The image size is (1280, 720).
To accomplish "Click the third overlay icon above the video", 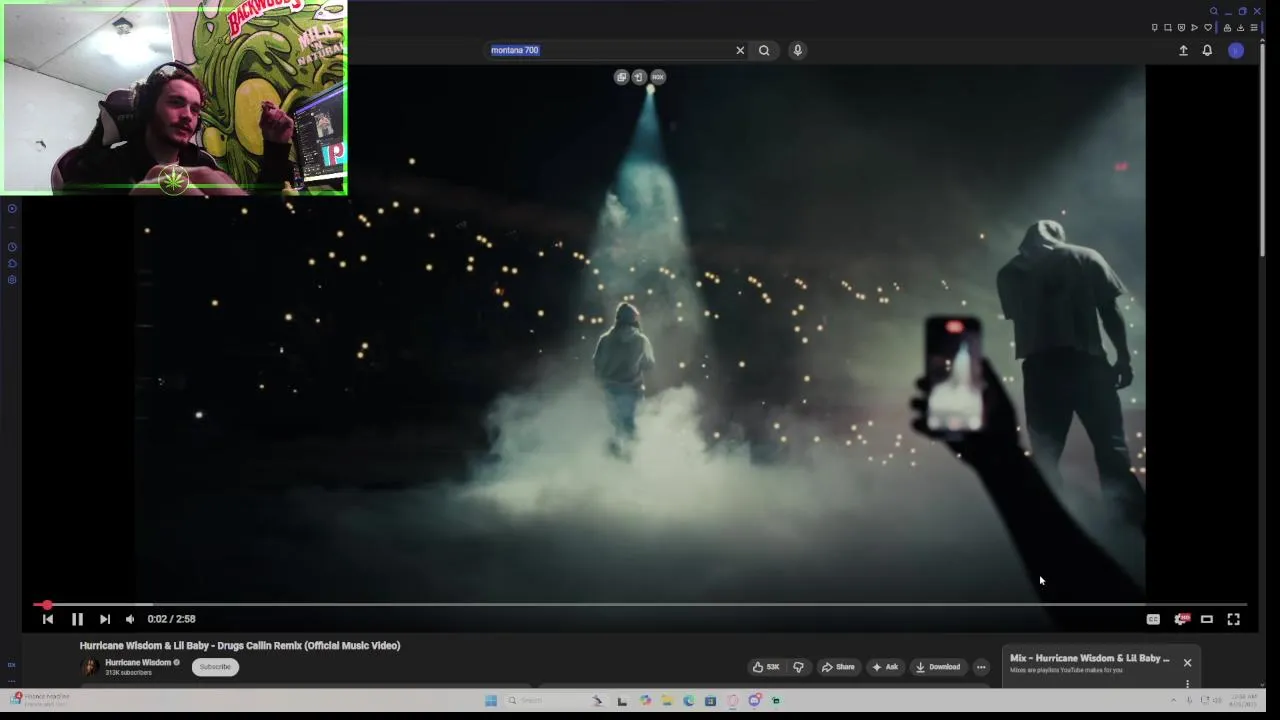I will click(657, 77).
